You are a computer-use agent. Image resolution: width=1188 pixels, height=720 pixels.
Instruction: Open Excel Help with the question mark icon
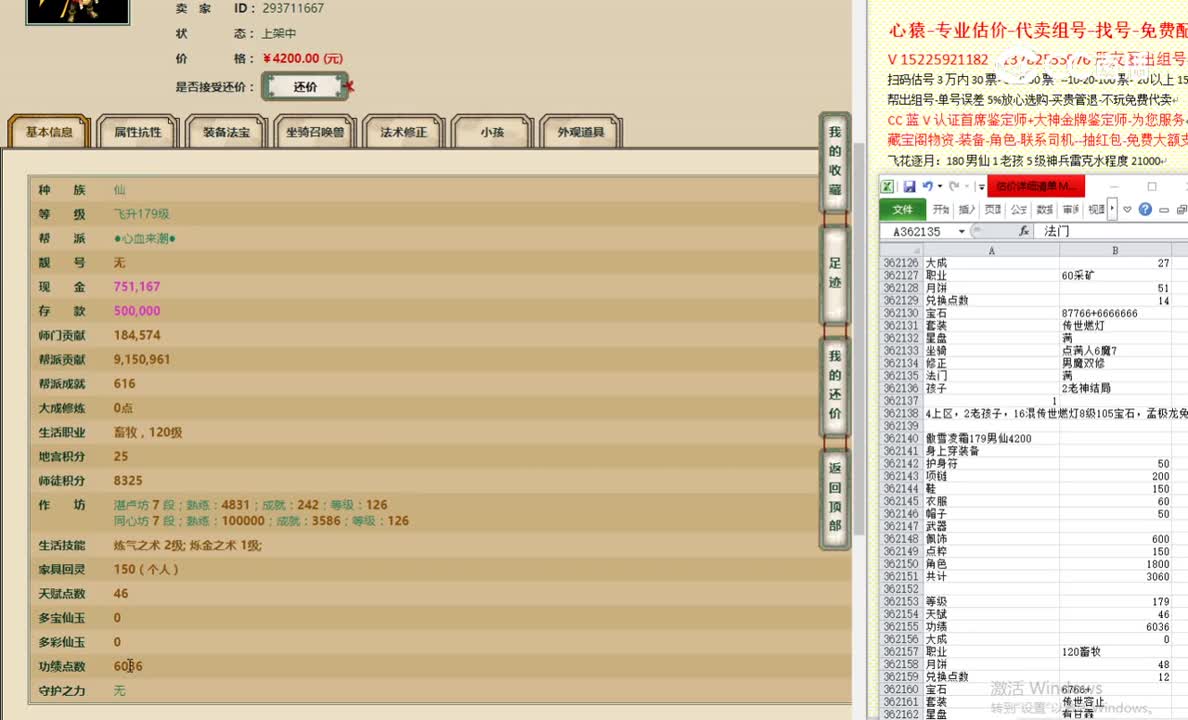[x=1145, y=209]
